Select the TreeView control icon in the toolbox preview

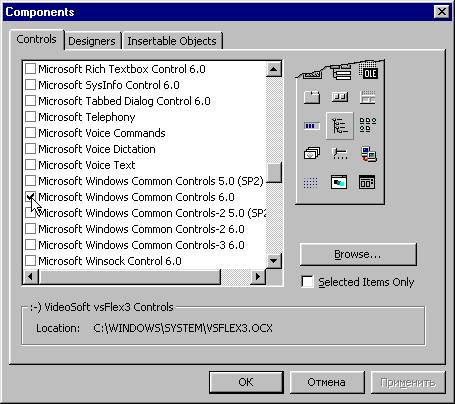340,126
